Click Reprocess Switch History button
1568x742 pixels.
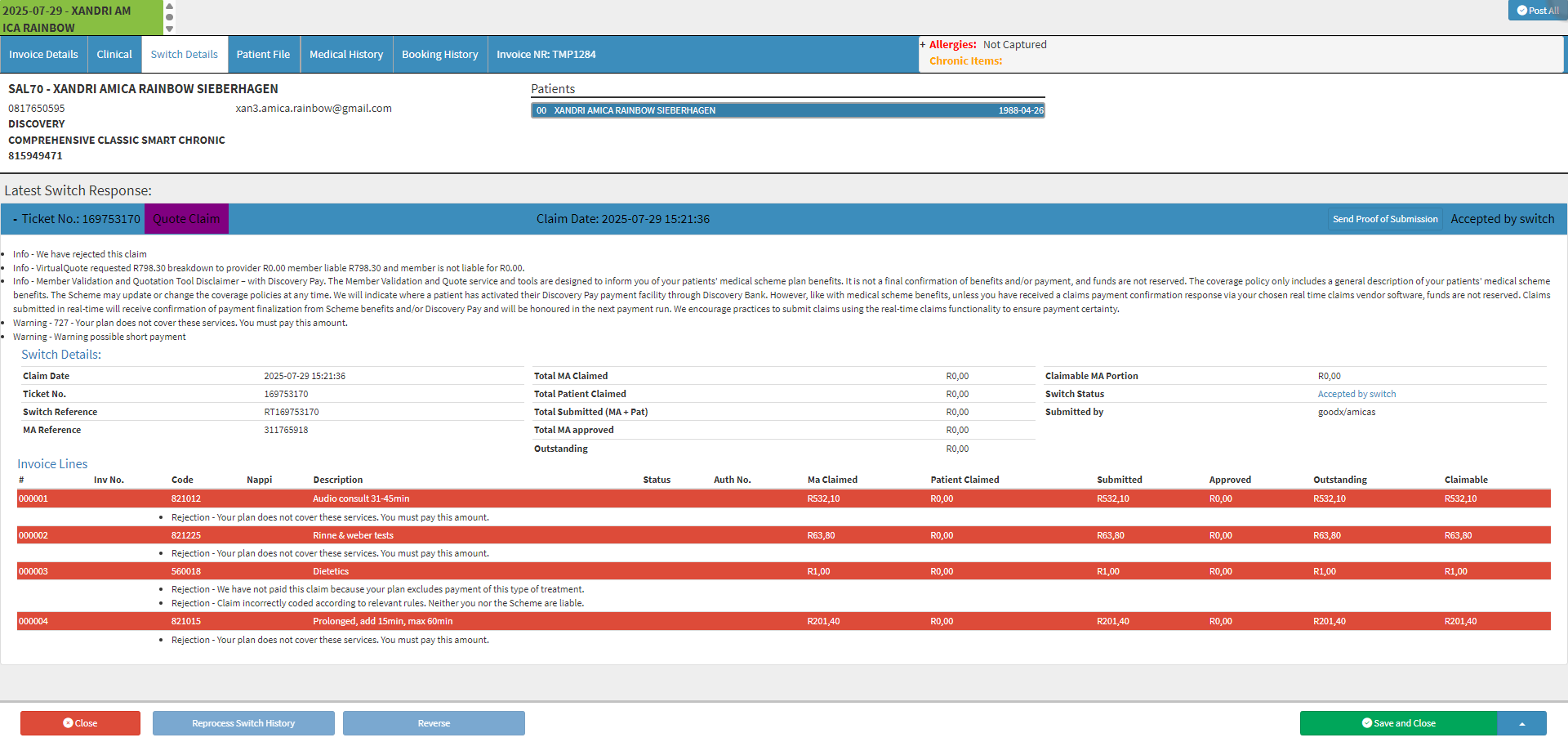coord(243,723)
